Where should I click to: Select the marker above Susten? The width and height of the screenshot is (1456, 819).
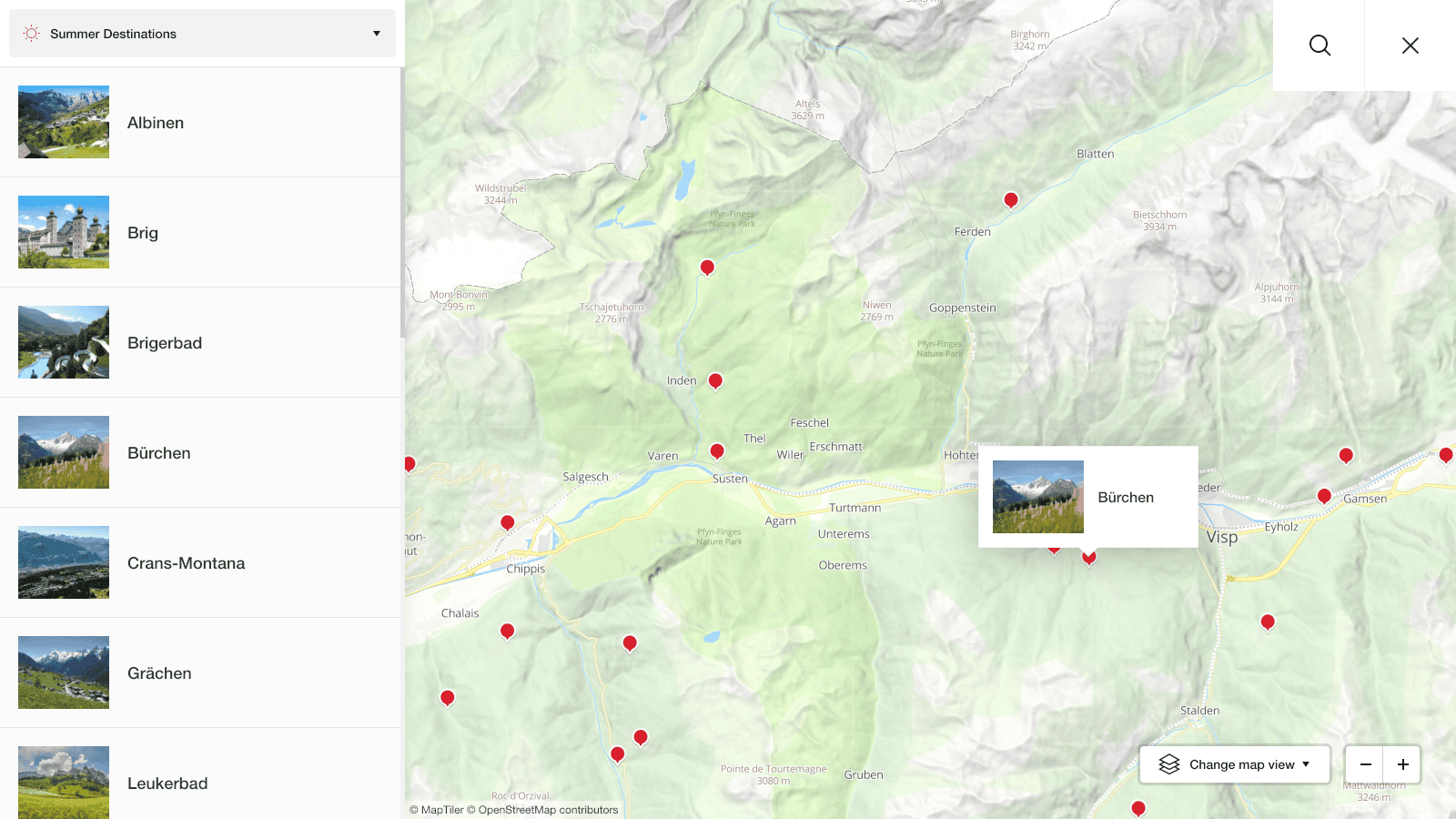(717, 450)
